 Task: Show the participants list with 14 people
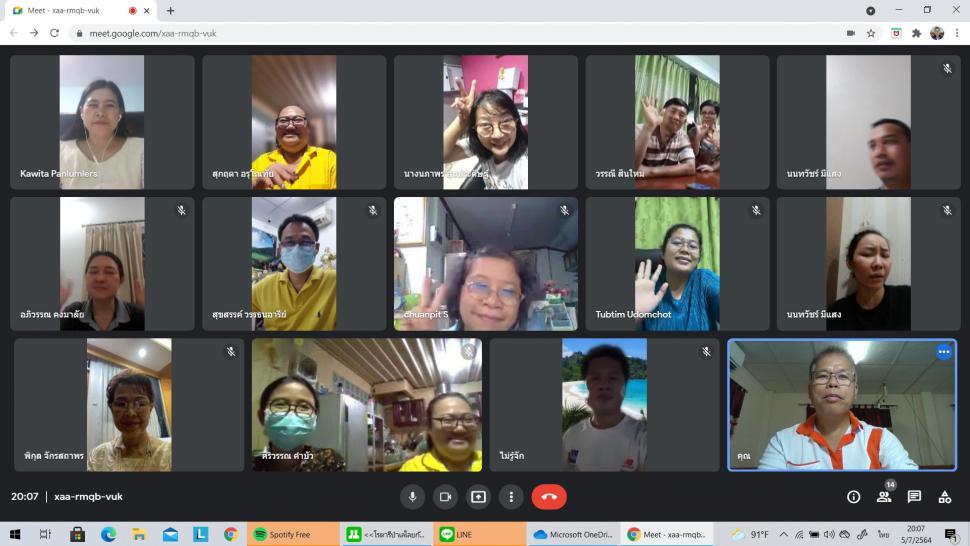point(884,497)
